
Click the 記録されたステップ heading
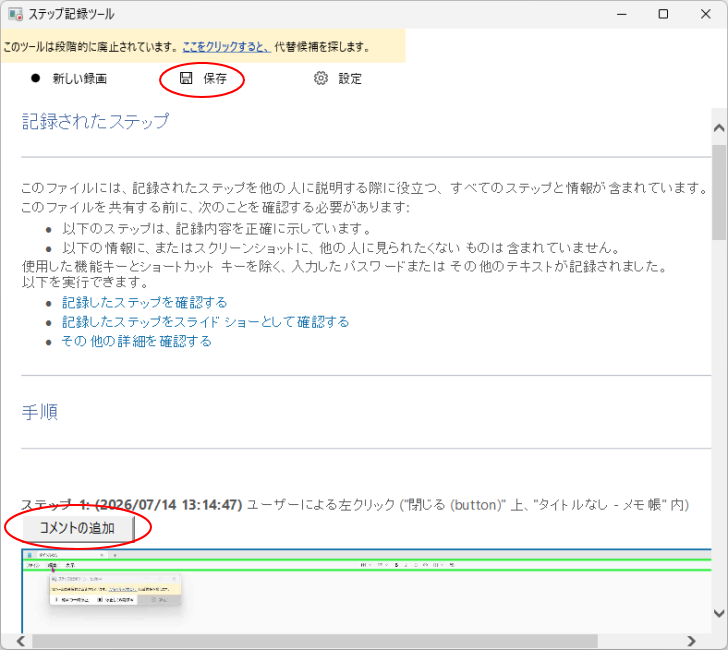pos(95,121)
